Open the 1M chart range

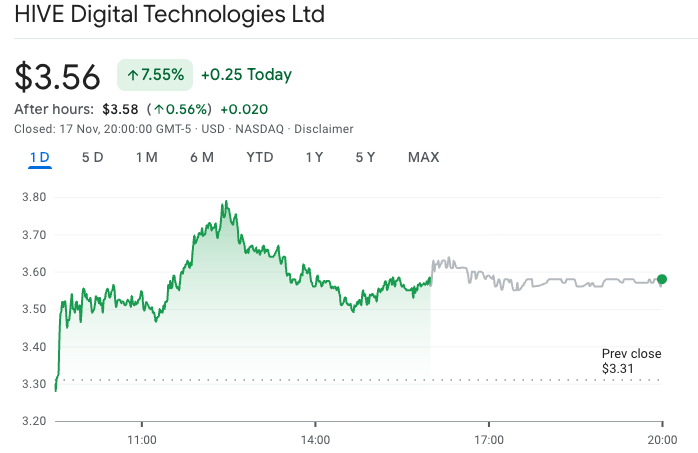(x=146, y=157)
